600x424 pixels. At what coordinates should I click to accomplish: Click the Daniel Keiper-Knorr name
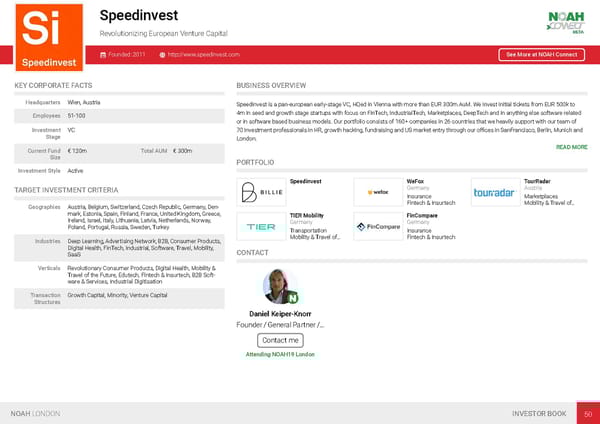280,314
